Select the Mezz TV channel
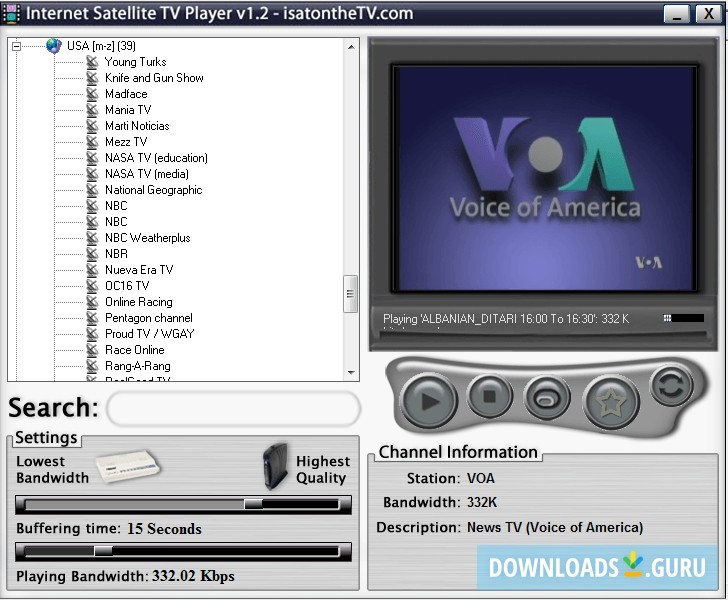The height and width of the screenshot is (600, 728). tap(126, 142)
